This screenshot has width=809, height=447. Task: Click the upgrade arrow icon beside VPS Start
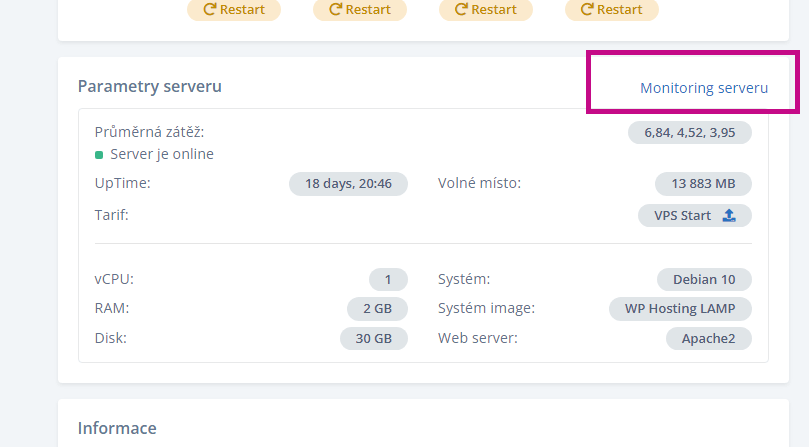(x=729, y=215)
